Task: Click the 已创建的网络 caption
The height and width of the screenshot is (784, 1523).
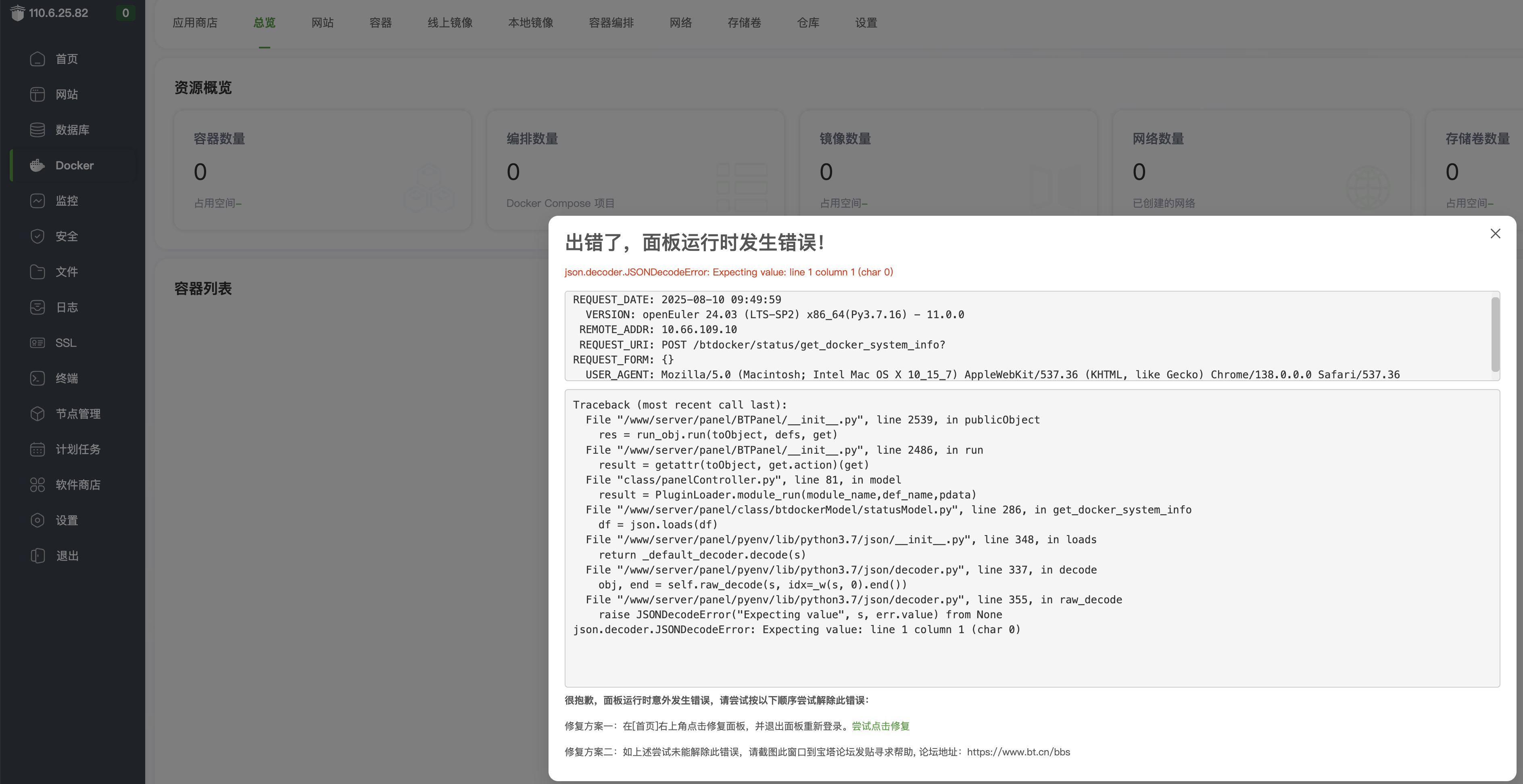Action: (1164, 203)
